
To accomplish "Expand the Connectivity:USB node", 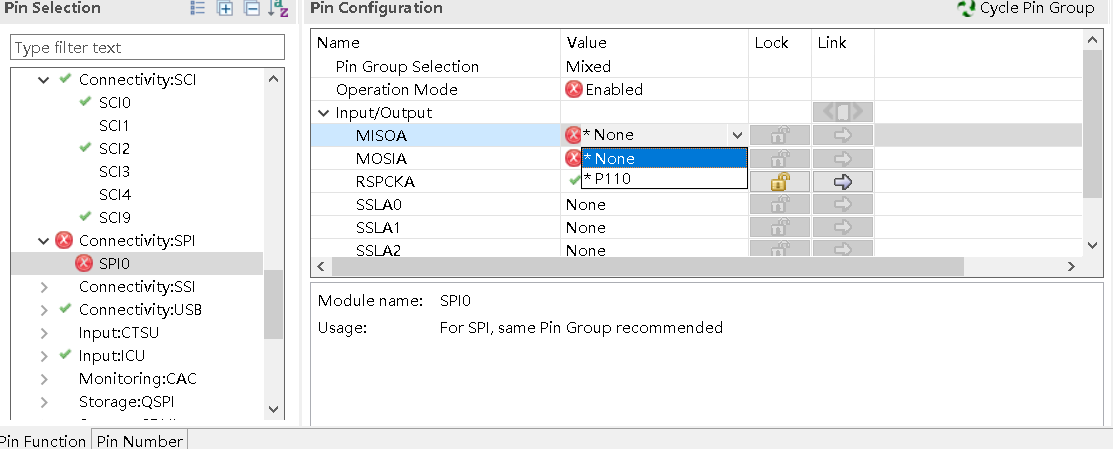I will [44, 310].
